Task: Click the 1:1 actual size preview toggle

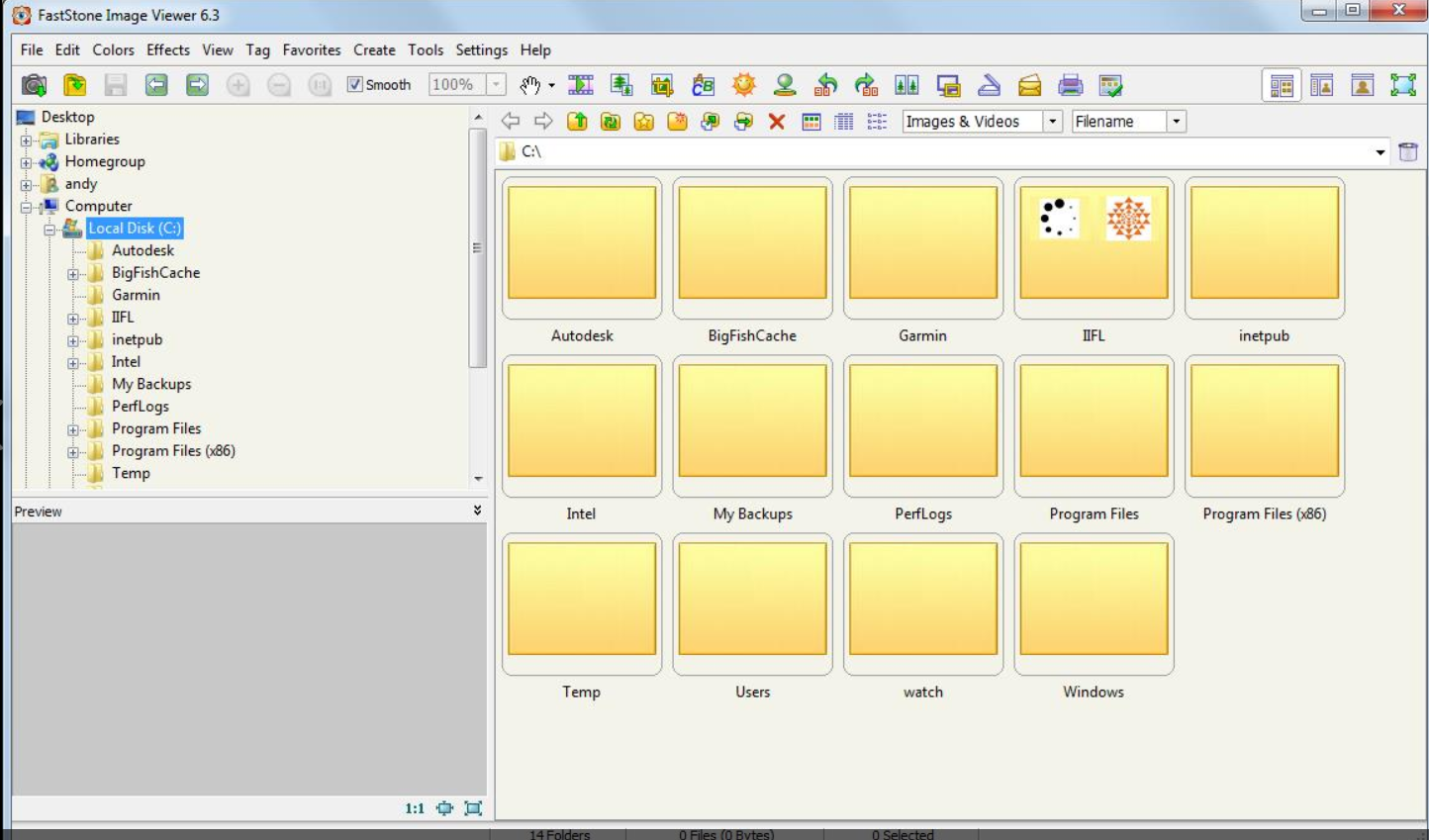Action: [x=415, y=808]
